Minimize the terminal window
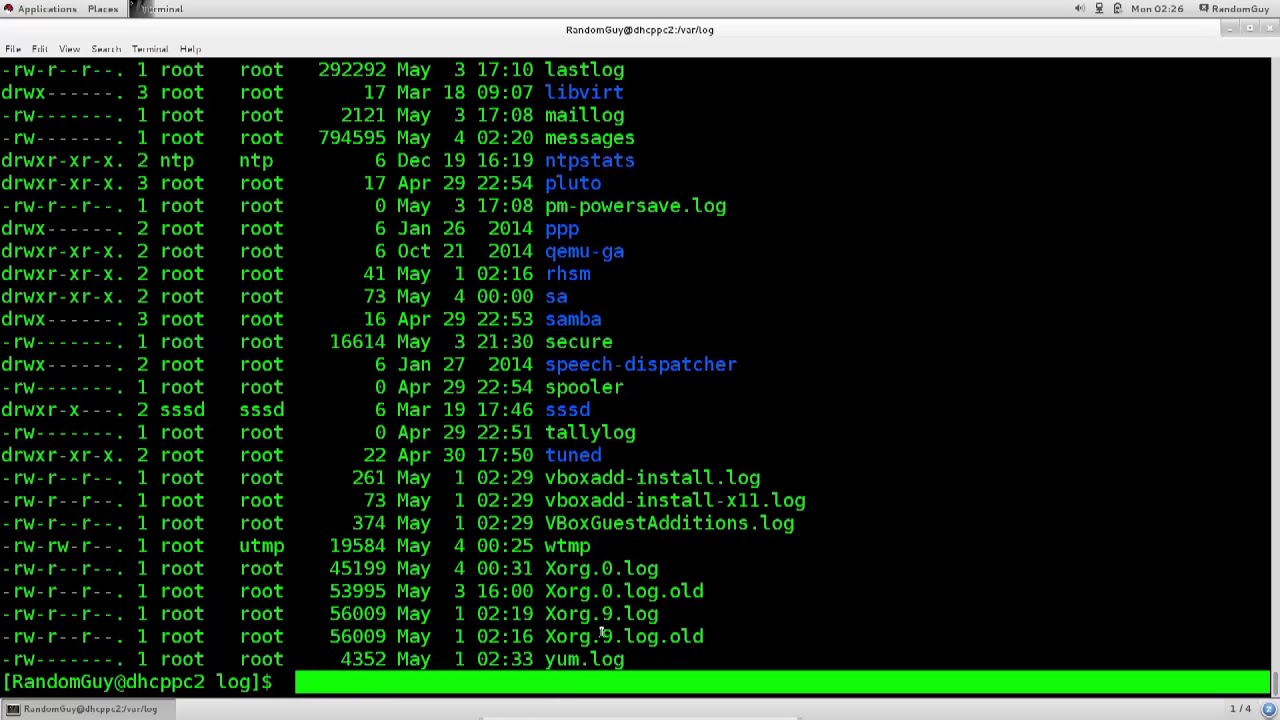The image size is (1280, 720). coord(1229,29)
